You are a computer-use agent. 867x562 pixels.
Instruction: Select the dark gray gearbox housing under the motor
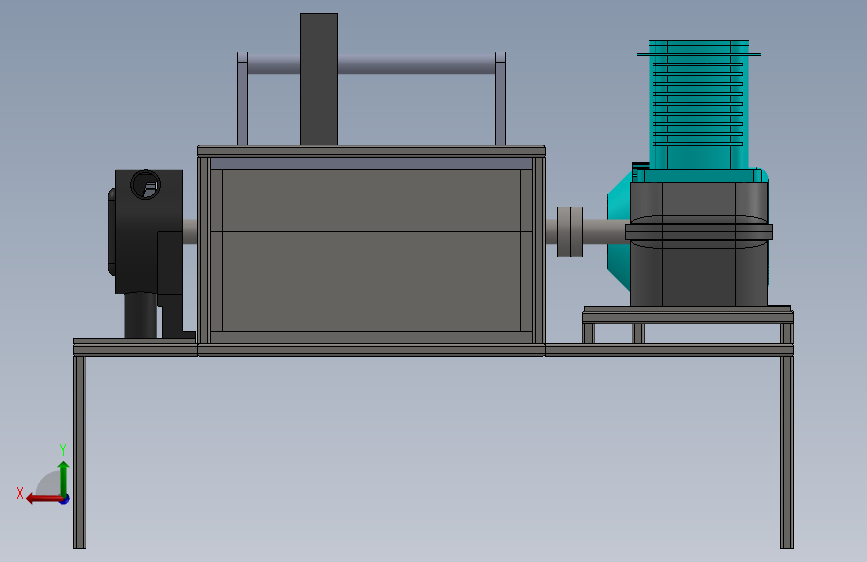pyautogui.click(x=699, y=243)
